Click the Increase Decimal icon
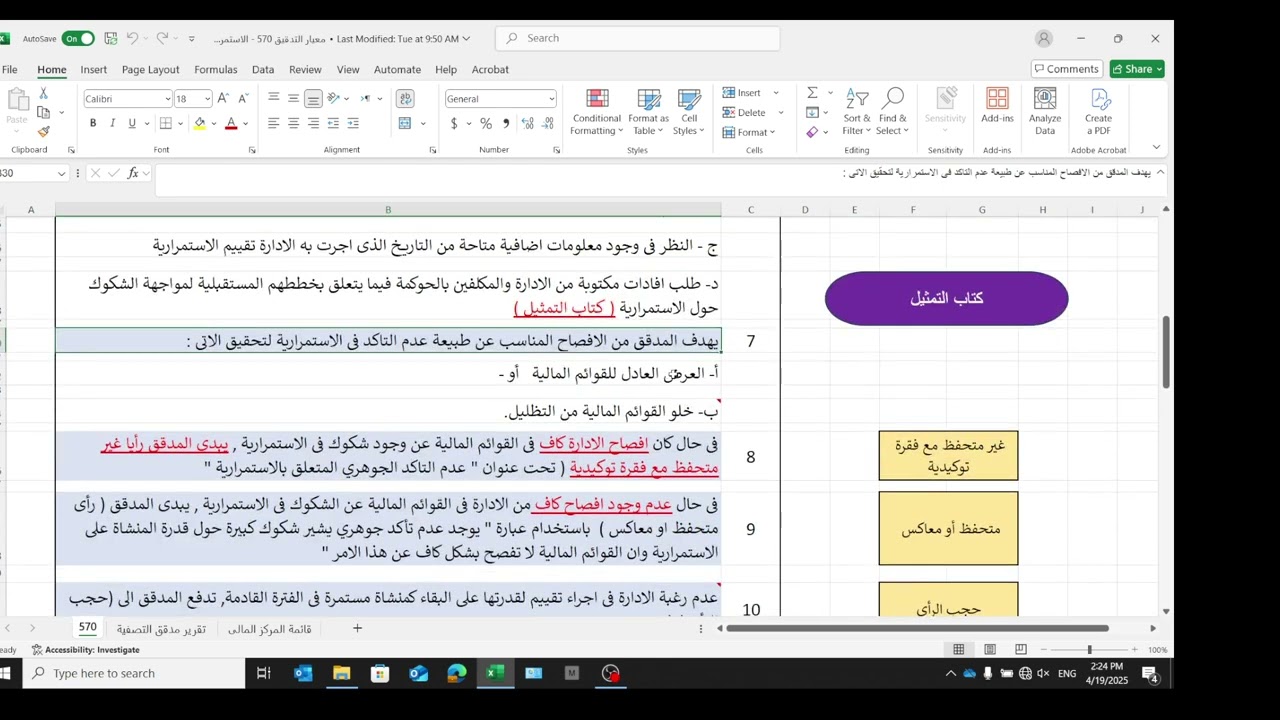 click(x=528, y=123)
